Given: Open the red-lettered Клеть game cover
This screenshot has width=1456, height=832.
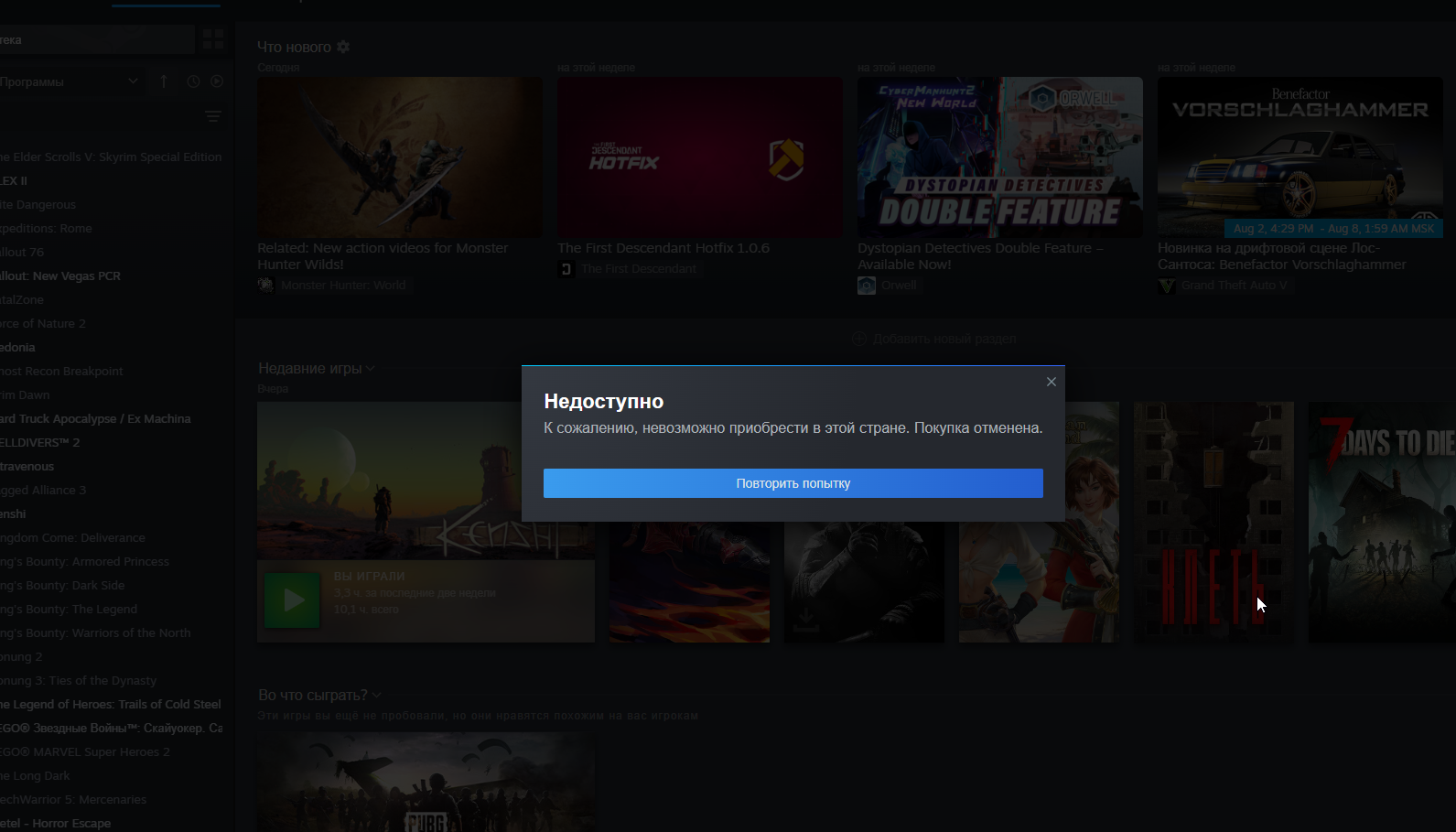Looking at the screenshot, I should [1214, 522].
